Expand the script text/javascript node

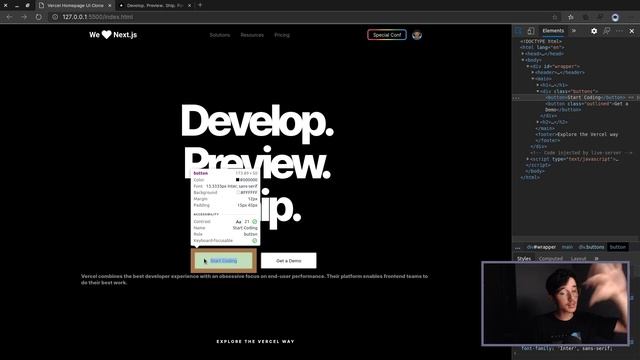click(528, 159)
